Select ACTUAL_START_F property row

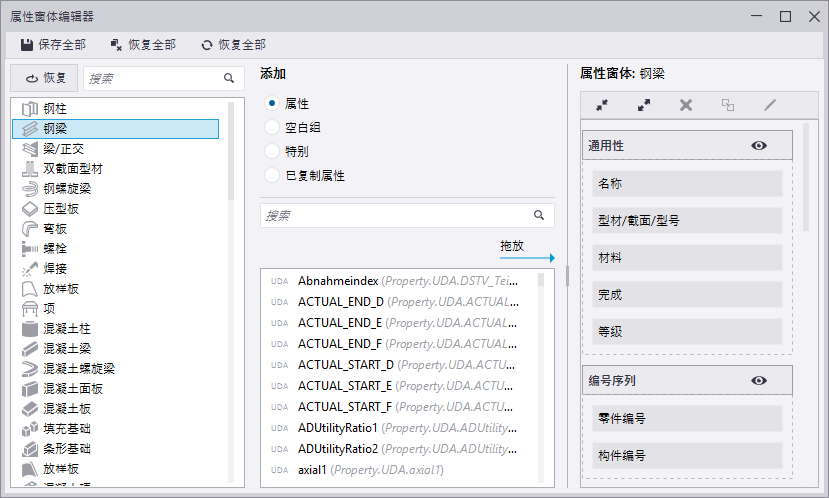click(399, 407)
